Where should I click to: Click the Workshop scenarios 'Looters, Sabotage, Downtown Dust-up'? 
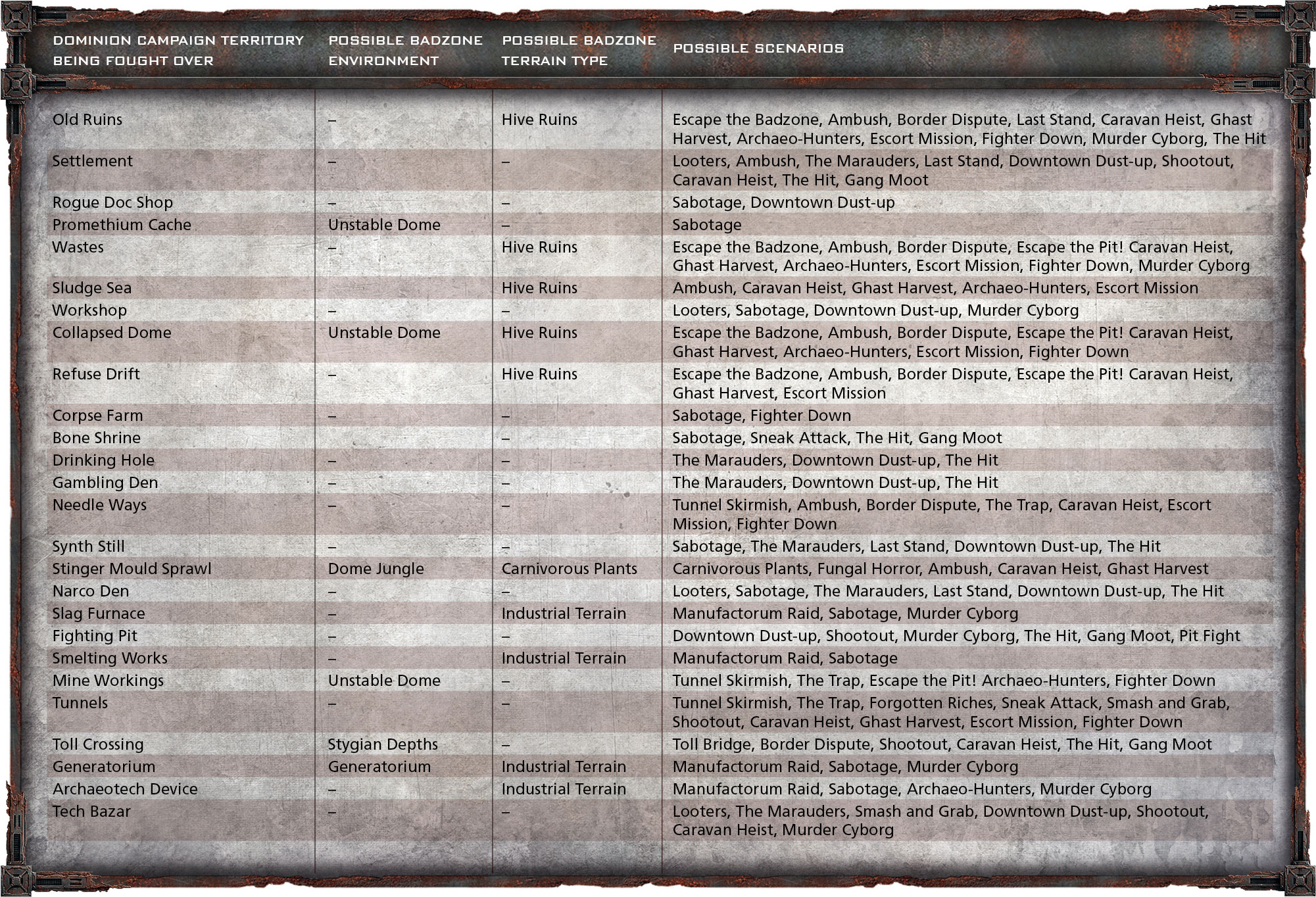[876, 310]
